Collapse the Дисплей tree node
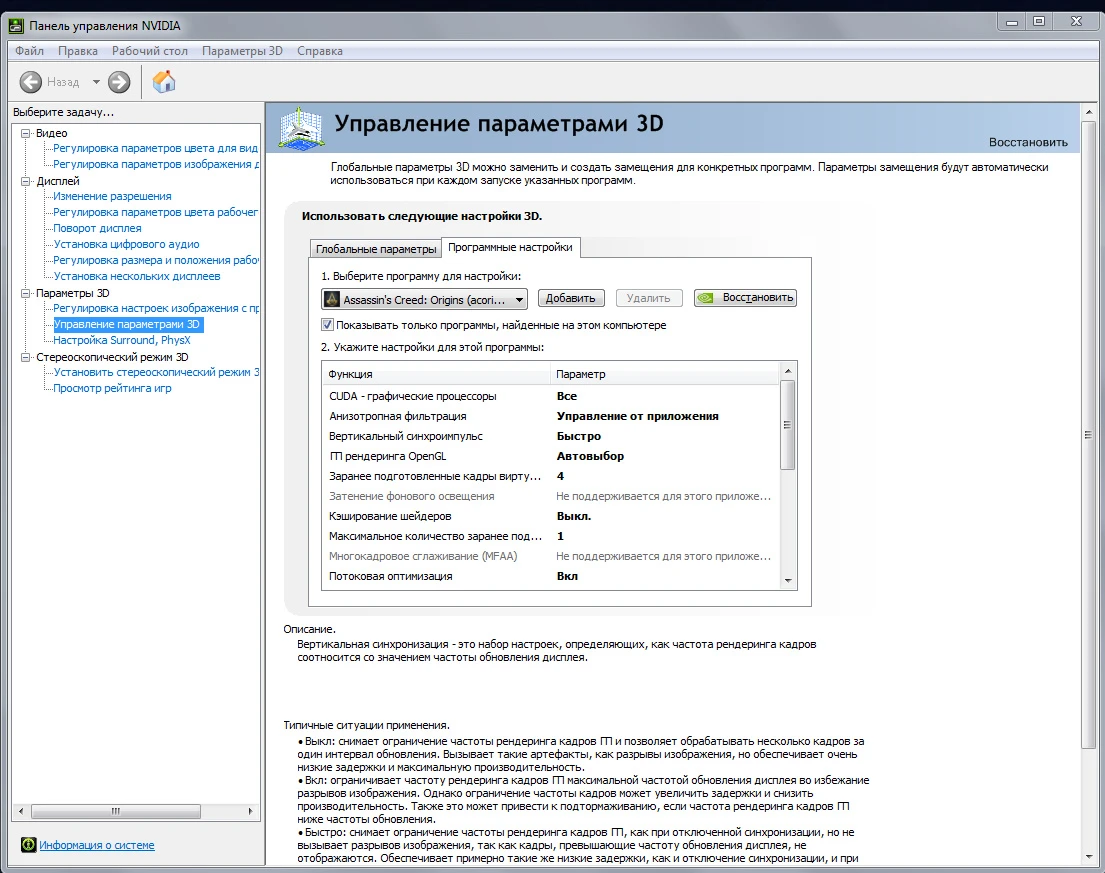The image size is (1105, 873). pyautogui.click(x=26, y=180)
